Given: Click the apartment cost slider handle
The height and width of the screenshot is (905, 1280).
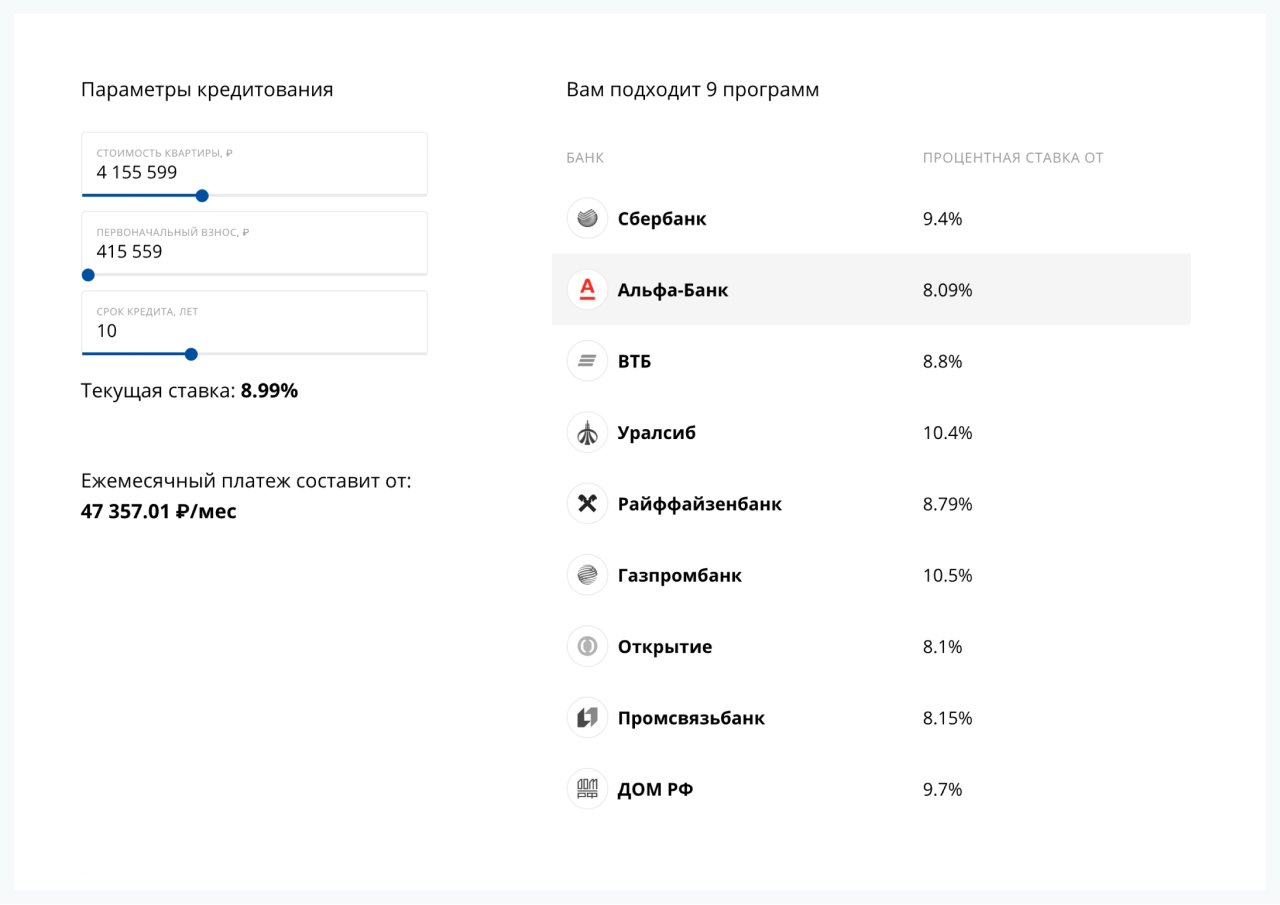Looking at the screenshot, I should click(202, 196).
